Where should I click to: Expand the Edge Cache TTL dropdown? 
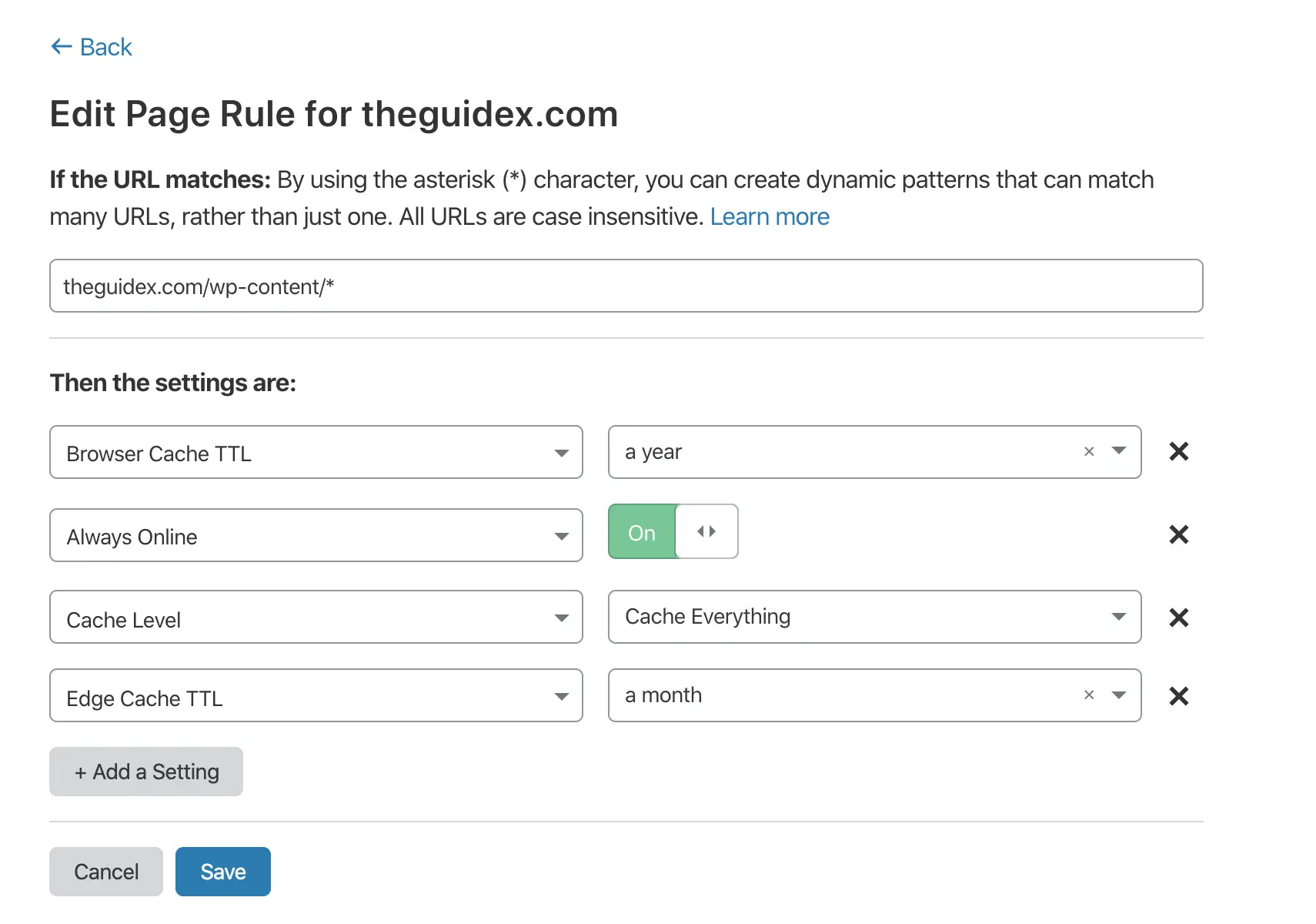tap(562, 697)
